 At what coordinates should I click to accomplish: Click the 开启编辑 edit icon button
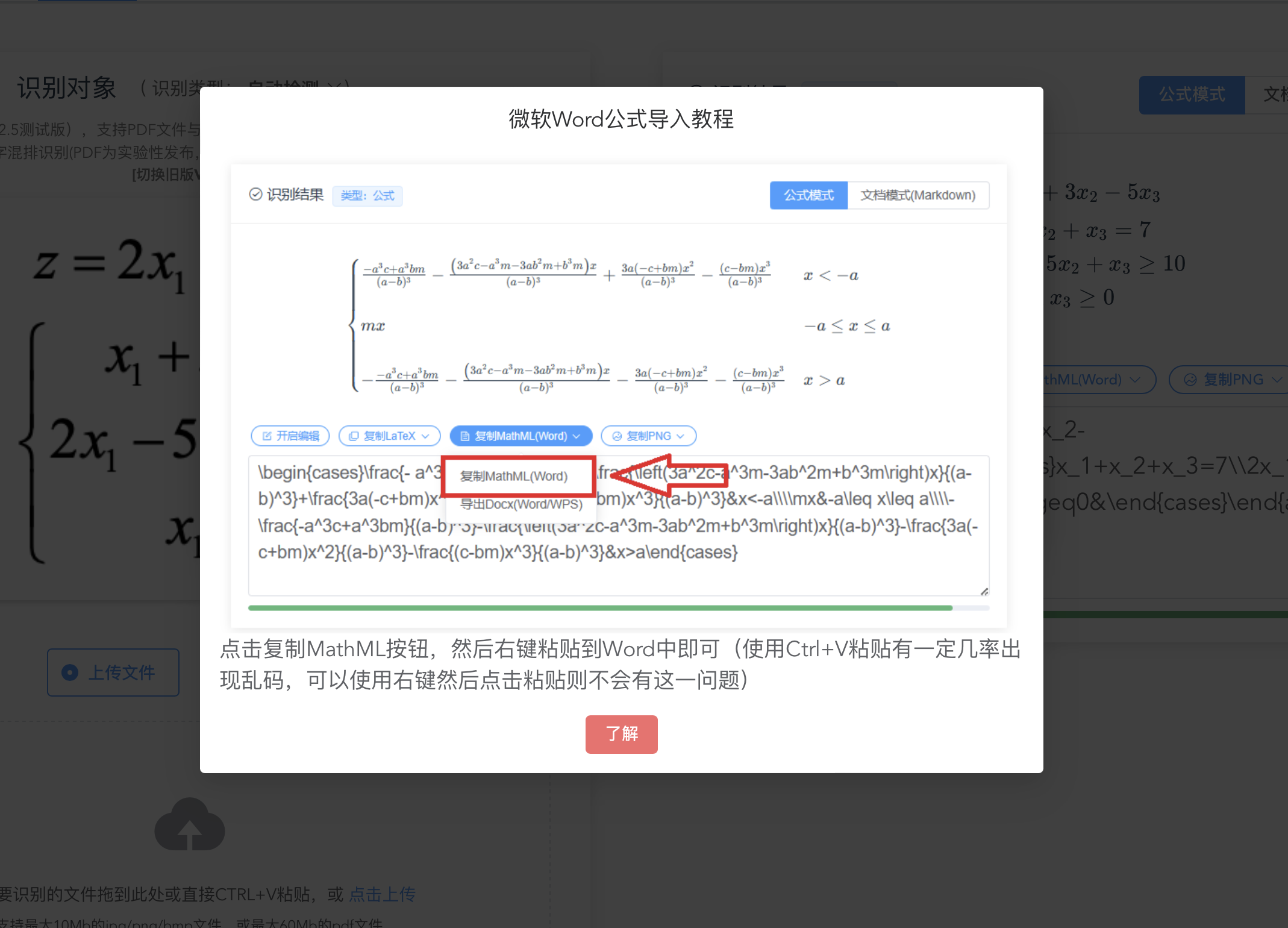tap(290, 436)
